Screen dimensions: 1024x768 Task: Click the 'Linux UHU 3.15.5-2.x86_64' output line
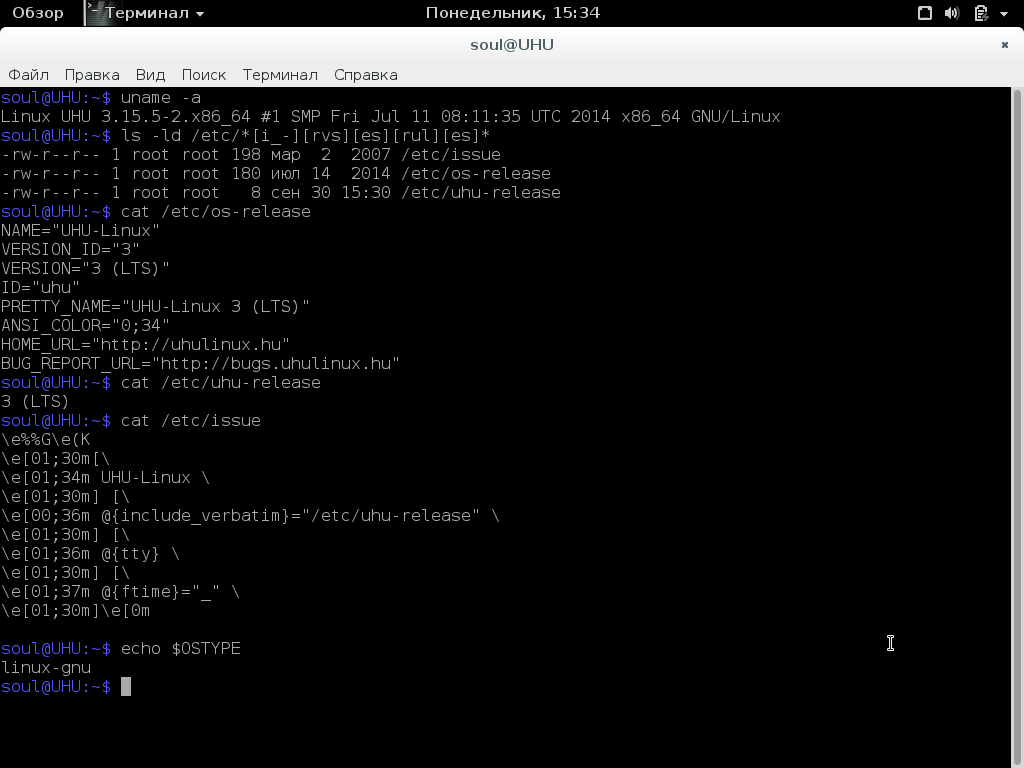click(391, 117)
